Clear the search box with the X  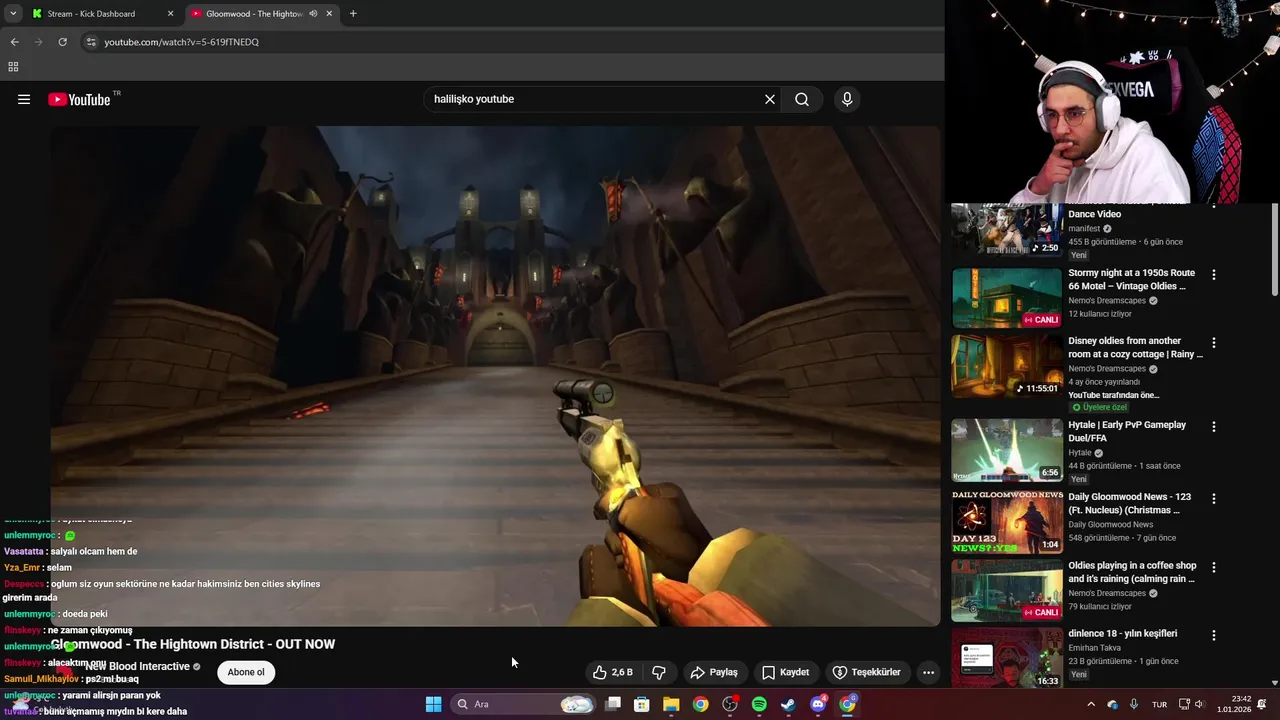770,99
